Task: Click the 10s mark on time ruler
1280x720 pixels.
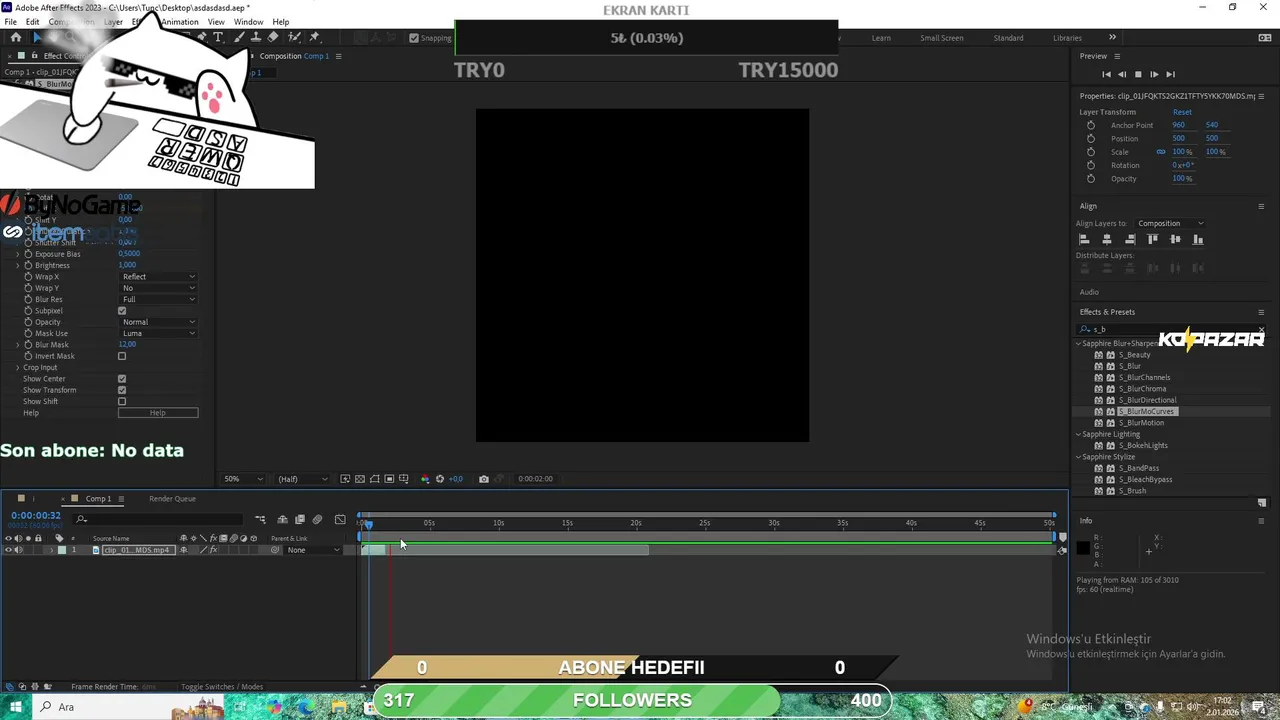Action: pos(498,523)
